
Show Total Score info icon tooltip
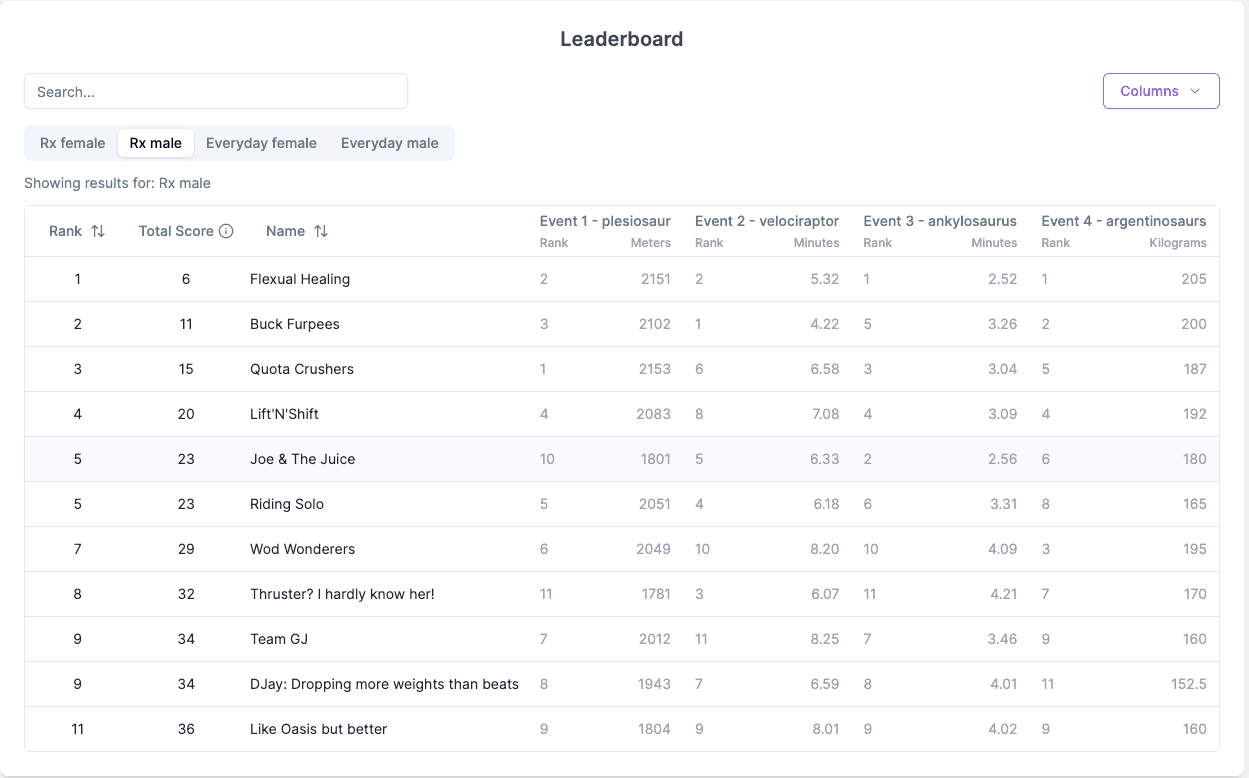[226, 231]
